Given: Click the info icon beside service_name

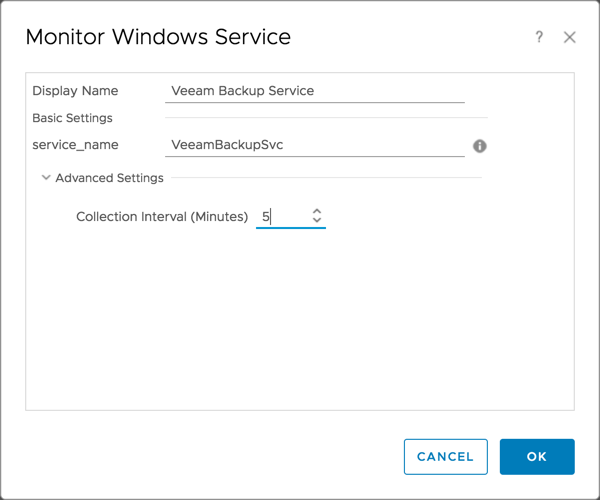Looking at the screenshot, I should [x=479, y=146].
